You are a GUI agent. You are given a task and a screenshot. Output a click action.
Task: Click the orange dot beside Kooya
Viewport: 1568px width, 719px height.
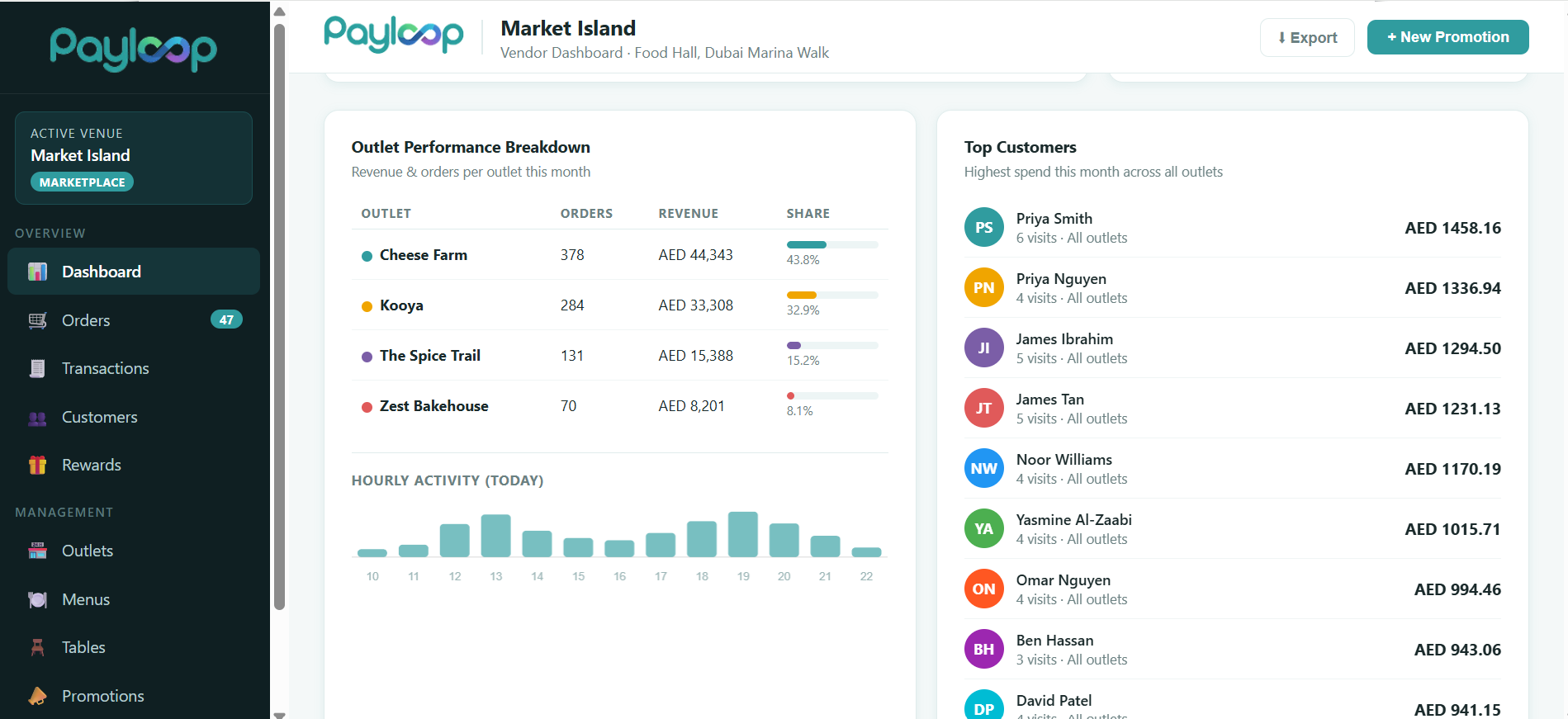(x=367, y=306)
